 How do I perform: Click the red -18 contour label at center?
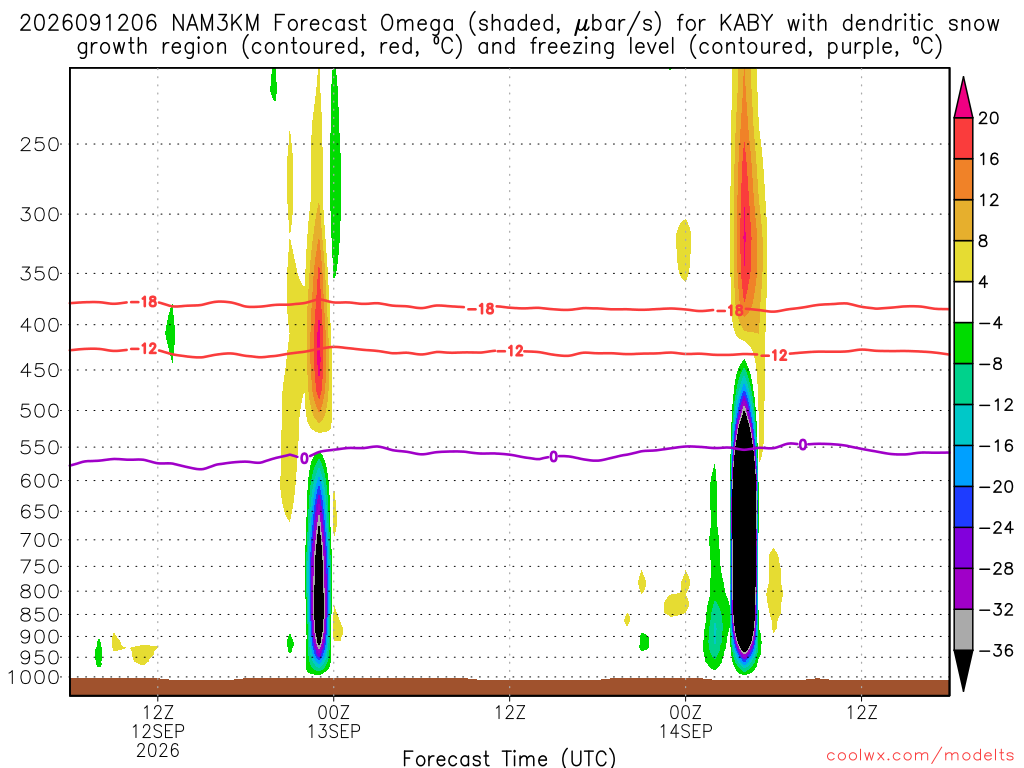point(481,309)
